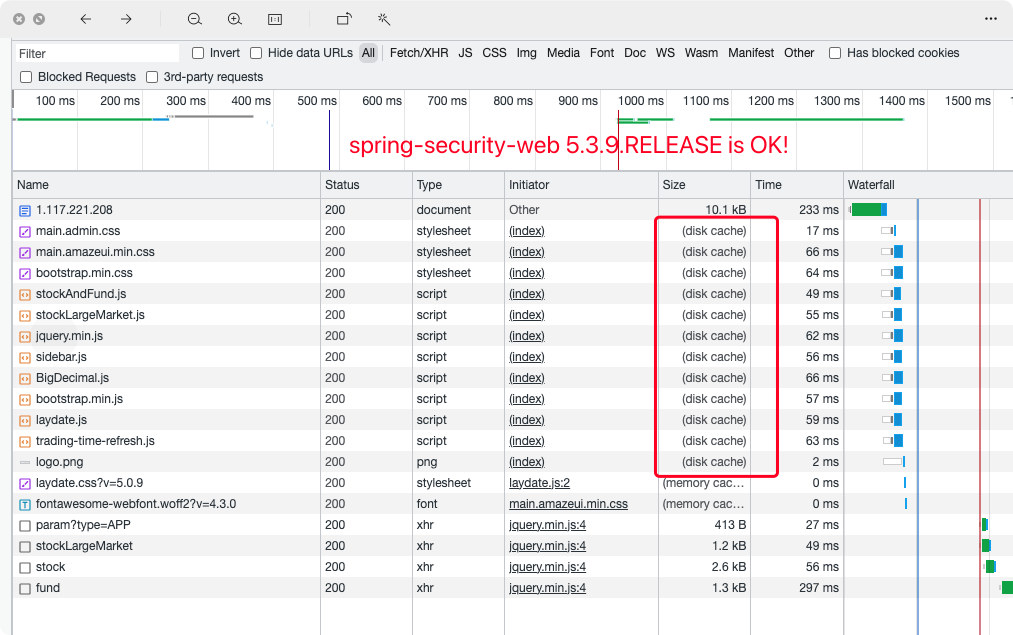Click the jquery.min.js:4 initiator for stock

tap(547, 566)
